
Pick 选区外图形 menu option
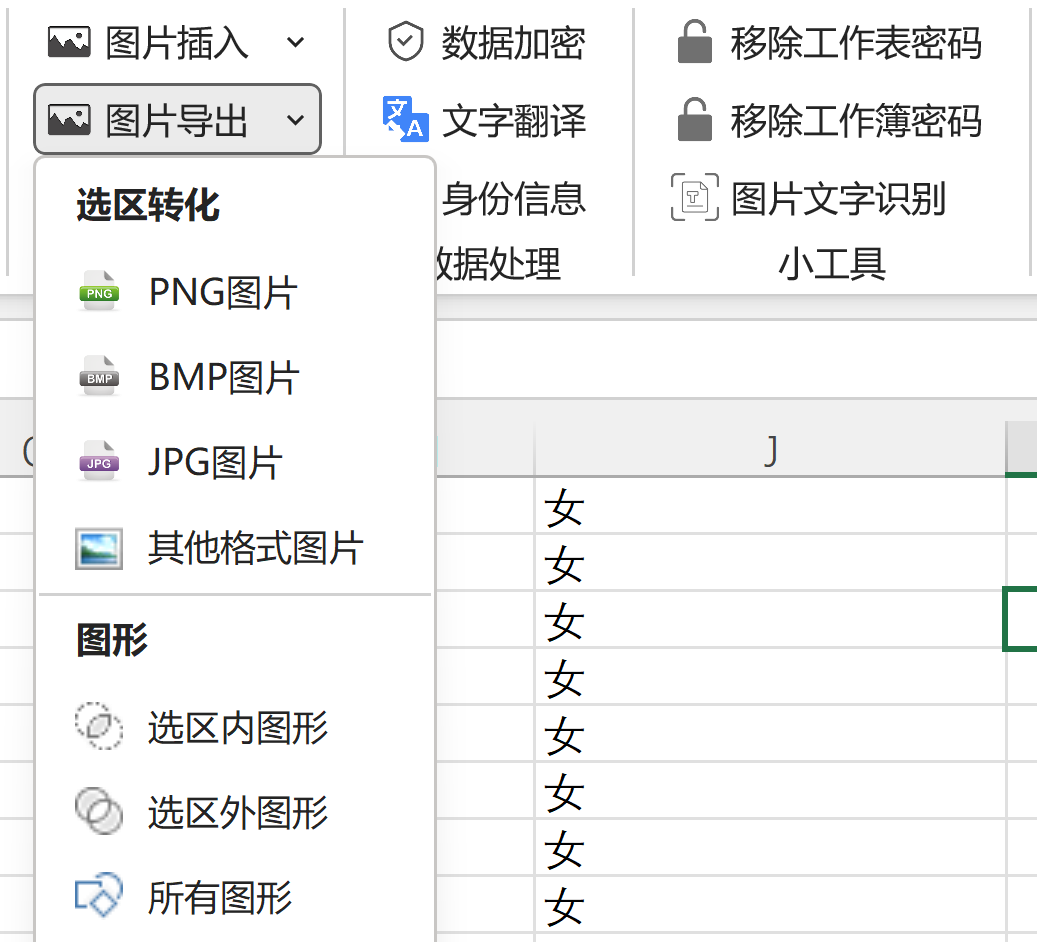tap(238, 812)
